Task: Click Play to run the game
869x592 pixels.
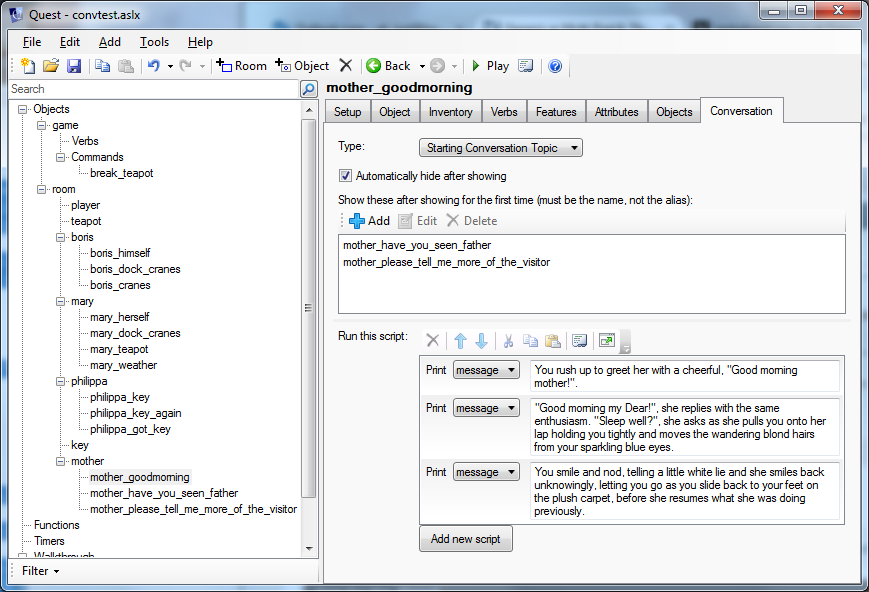Action: (x=489, y=66)
